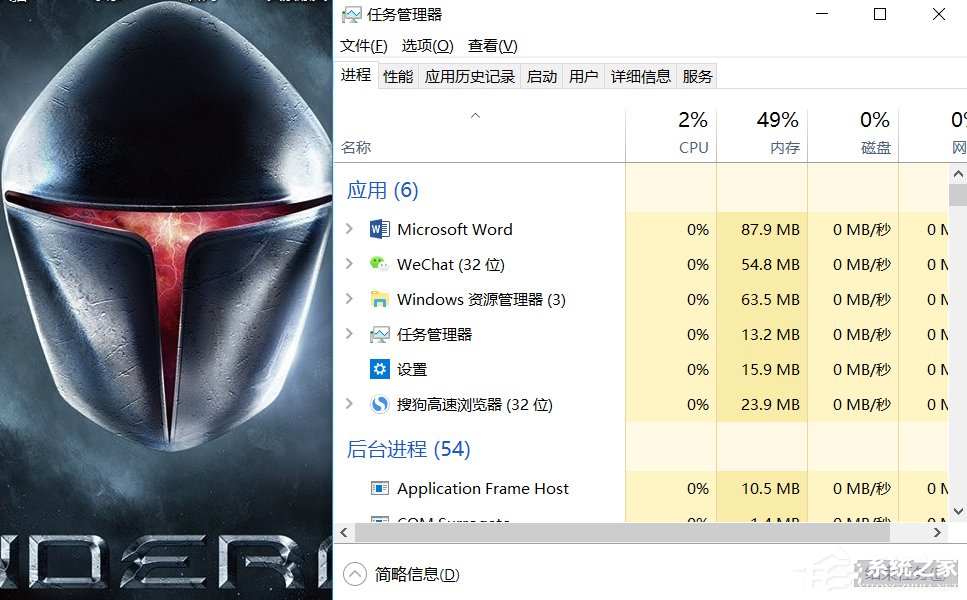Click the WeChat green icon in the list
The height and width of the screenshot is (600, 967).
pyautogui.click(x=378, y=264)
